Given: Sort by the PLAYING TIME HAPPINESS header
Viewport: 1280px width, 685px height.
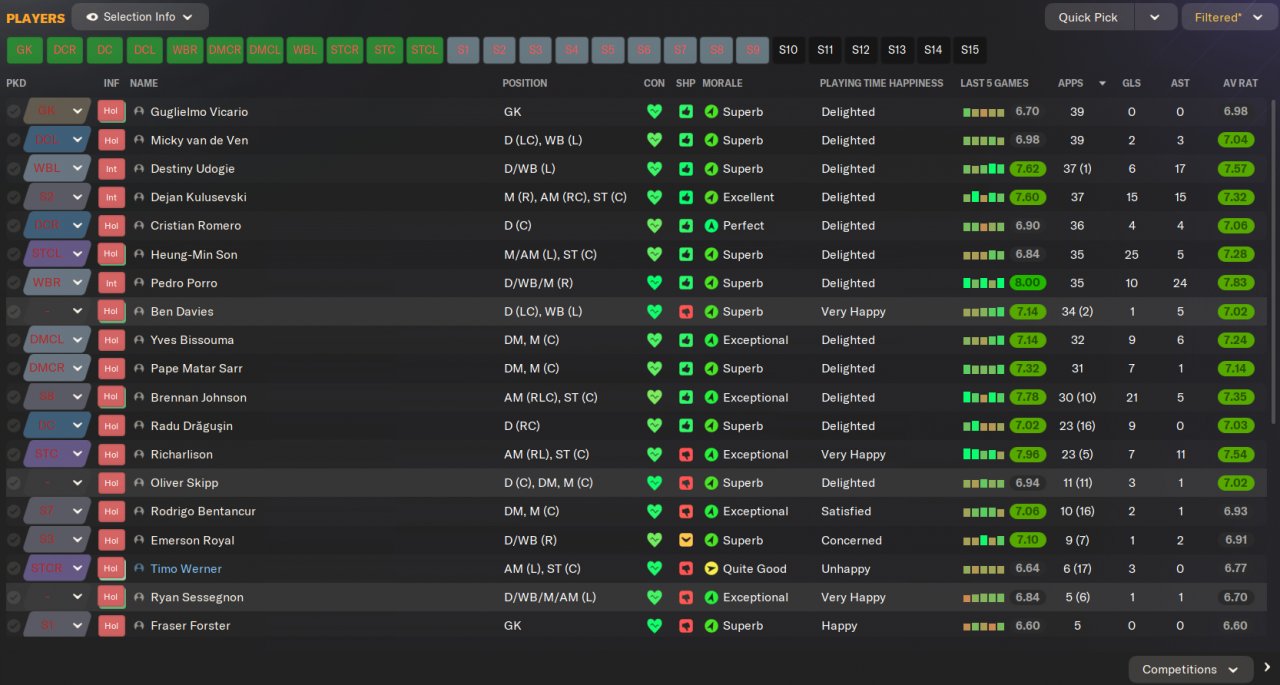Looking at the screenshot, I should [x=881, y=83].
